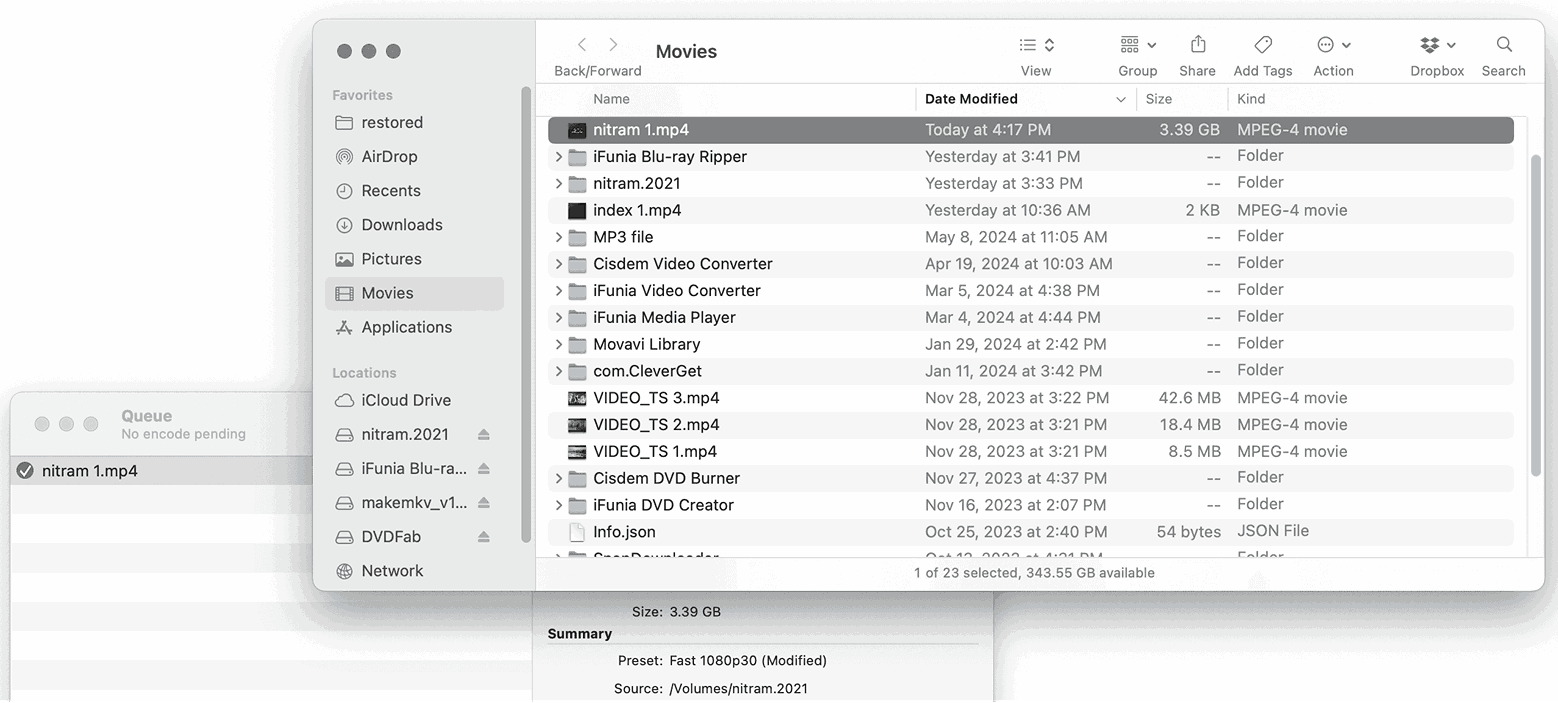
Task: Sort the list by Size column
Action: click(x=1160, y=99)
